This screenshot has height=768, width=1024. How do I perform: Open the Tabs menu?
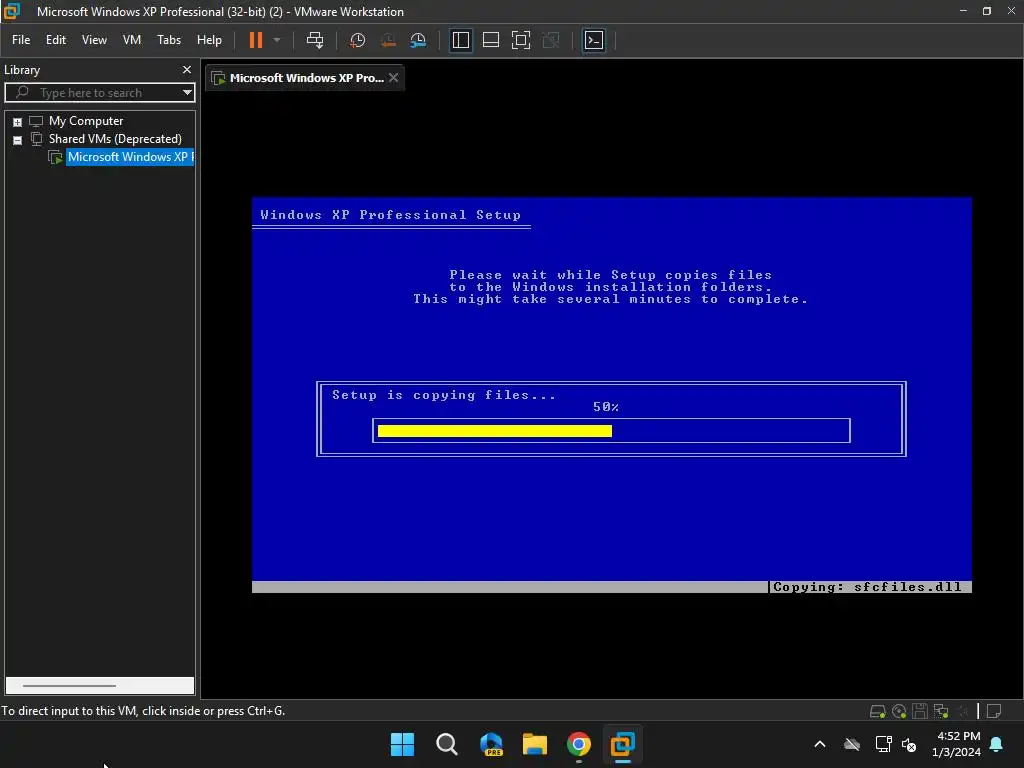168,40
